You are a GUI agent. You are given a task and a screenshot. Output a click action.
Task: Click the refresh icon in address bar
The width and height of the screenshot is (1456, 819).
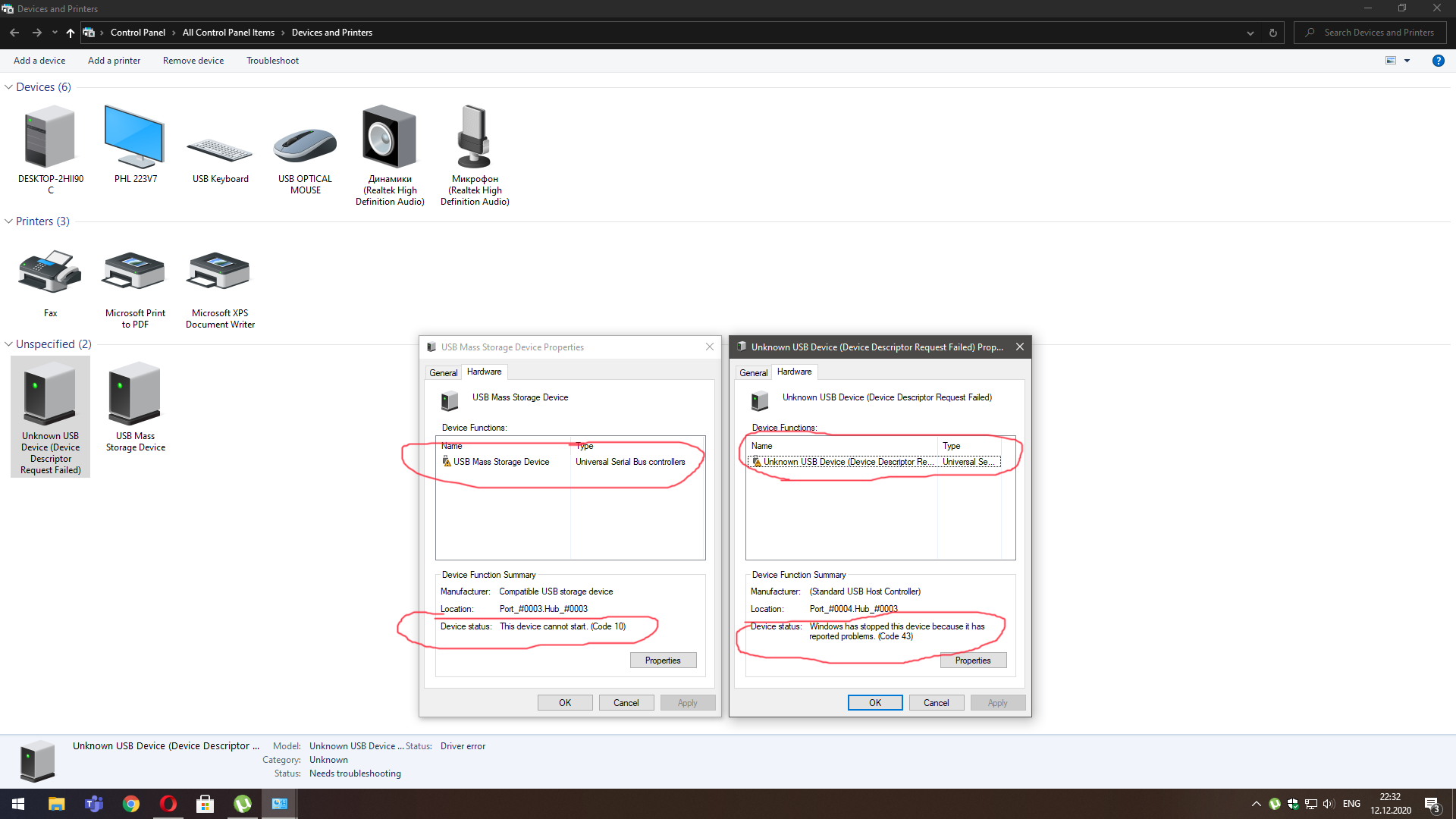click(1273, 33)
